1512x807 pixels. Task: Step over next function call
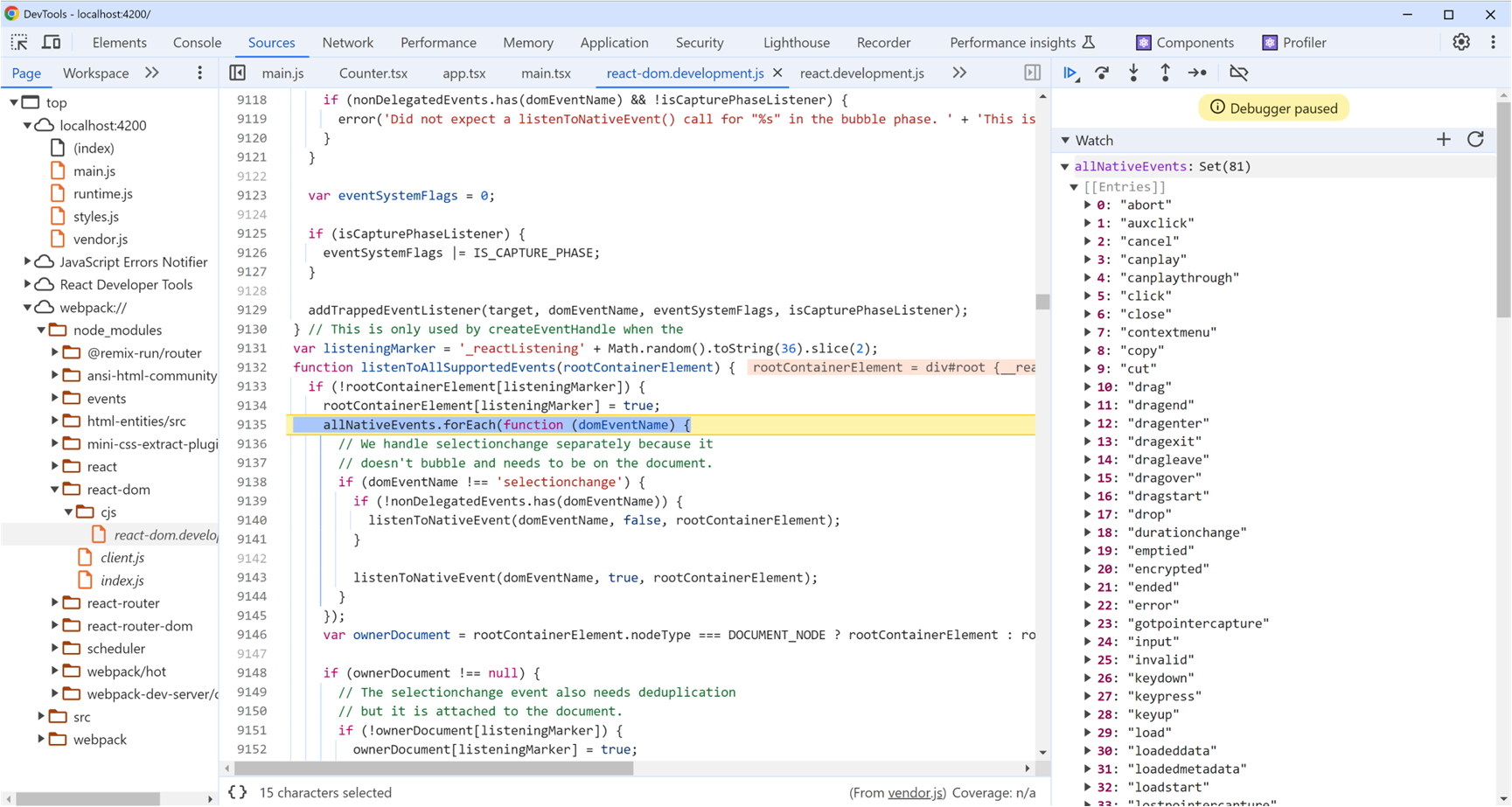[x=1102, y=73]
